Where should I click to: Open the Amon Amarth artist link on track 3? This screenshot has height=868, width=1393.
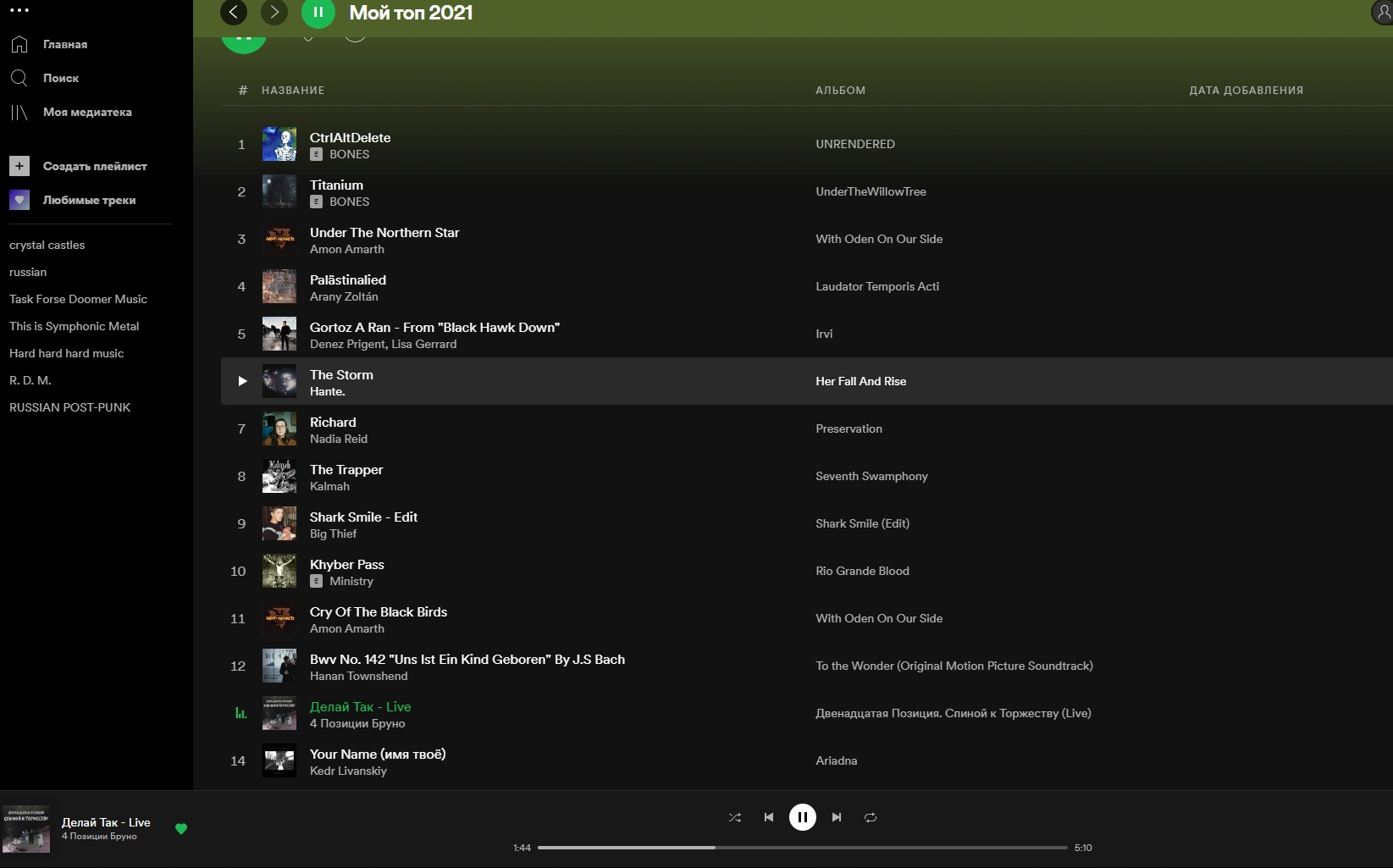click(x=346, y=249)
